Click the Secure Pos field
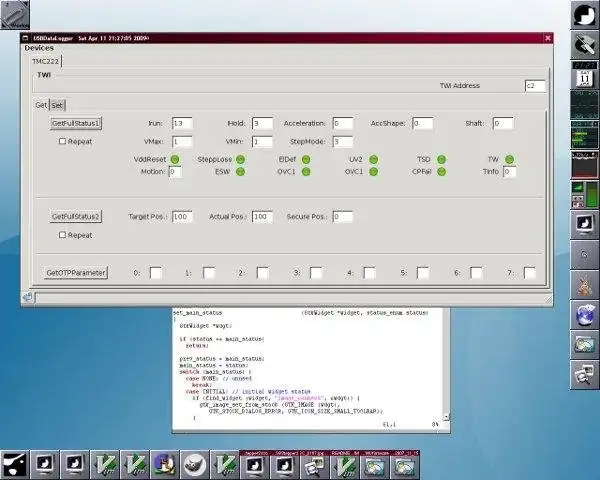 [342, 217]
